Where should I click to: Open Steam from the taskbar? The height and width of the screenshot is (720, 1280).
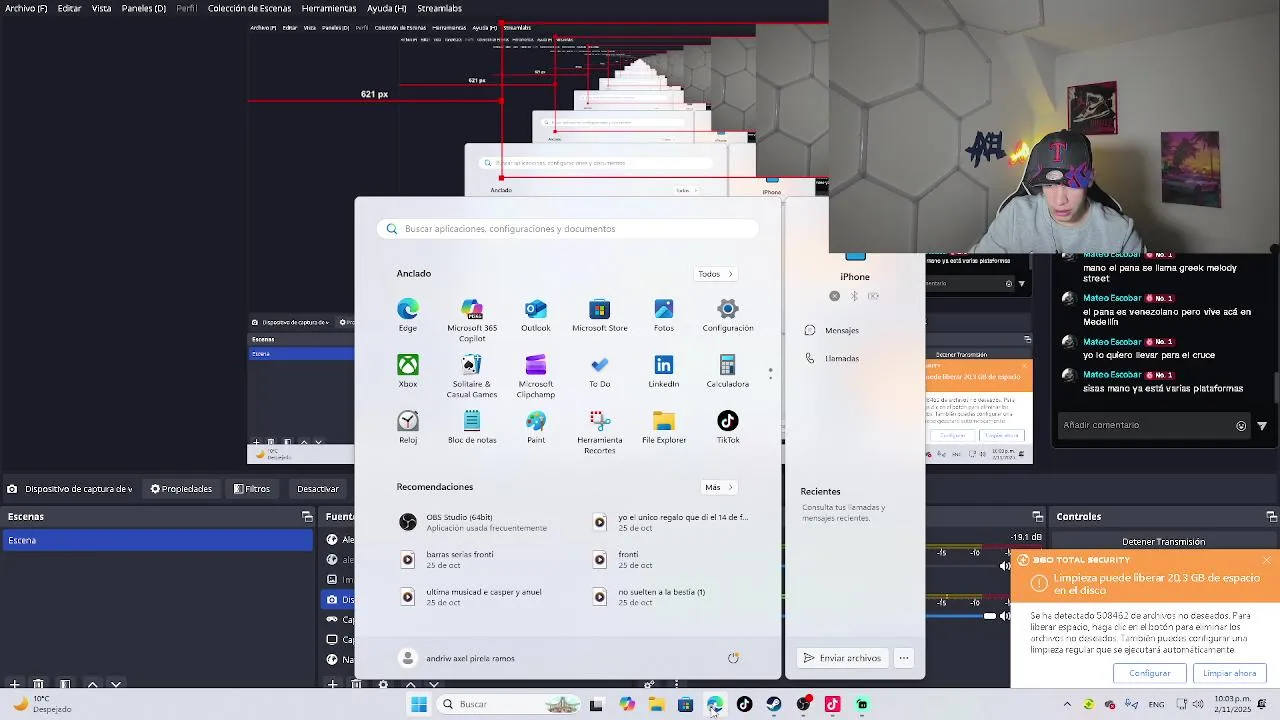click(774, 704)
